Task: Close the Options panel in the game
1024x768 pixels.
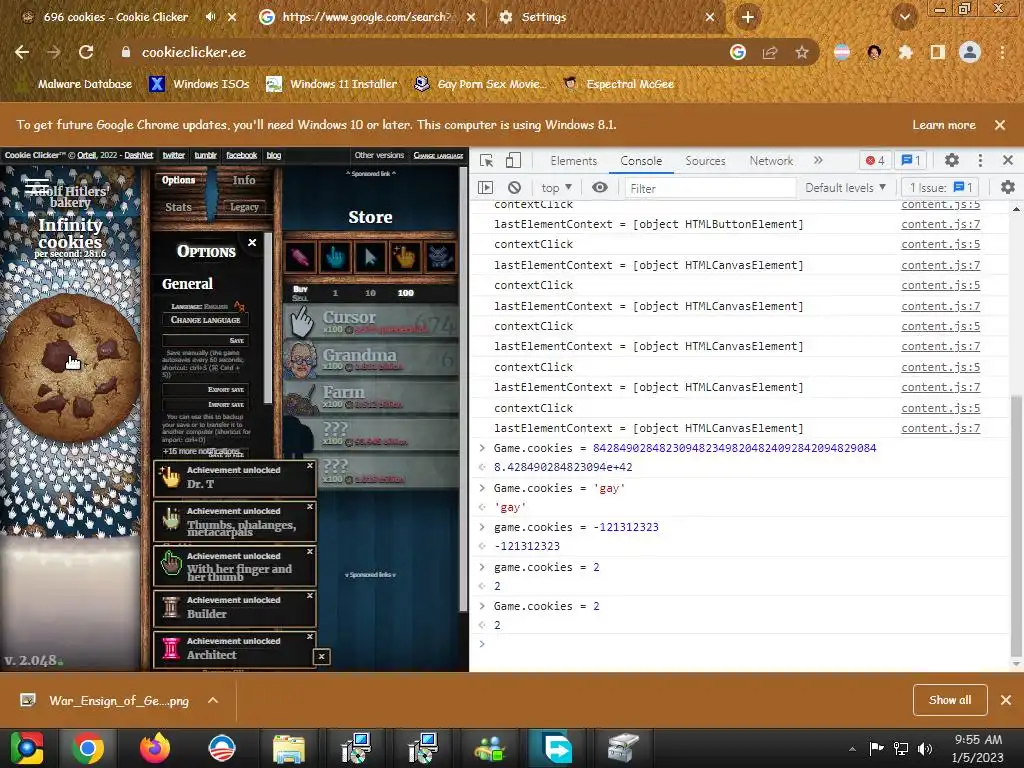Action: coord(252,242)
